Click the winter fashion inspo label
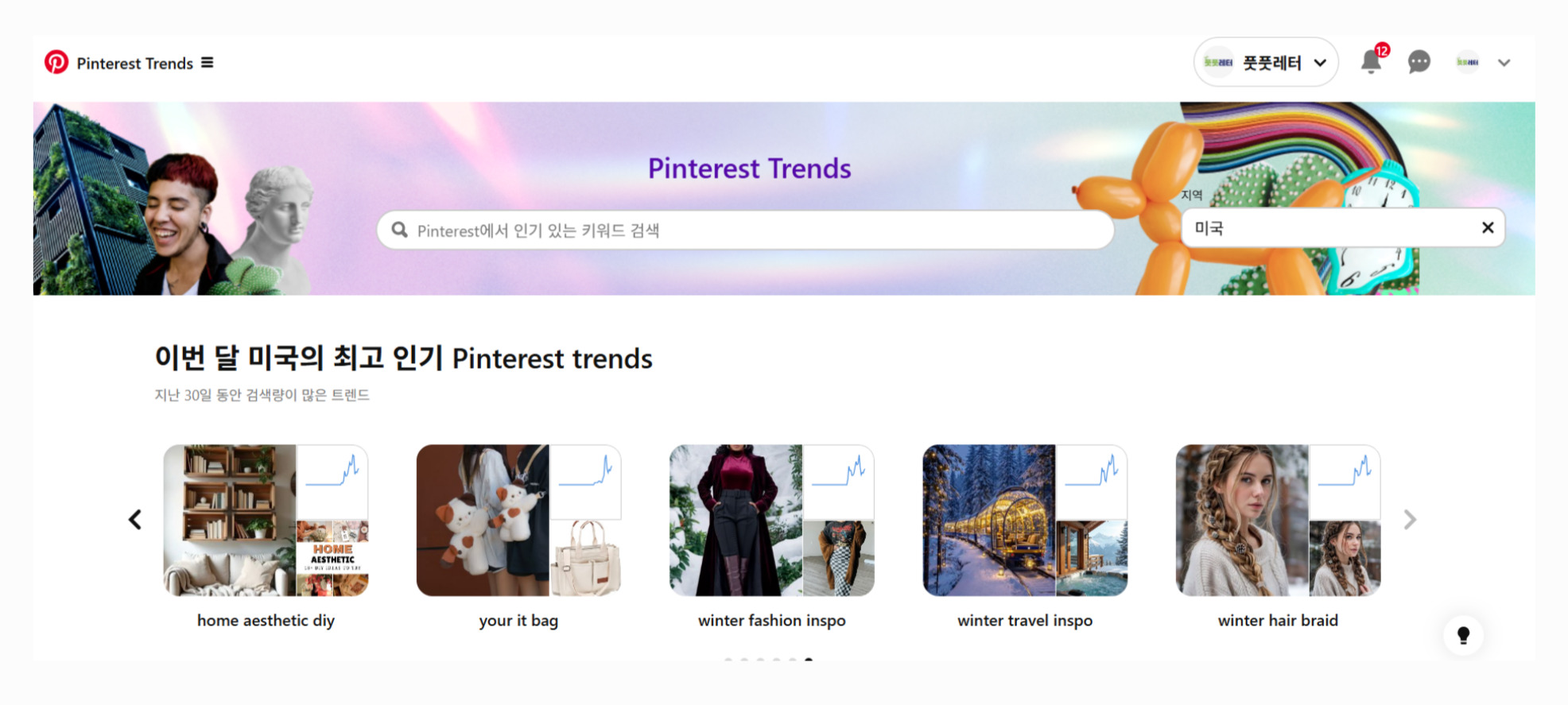The width and height of the screenshot is (1568, 705). point(772,620)
